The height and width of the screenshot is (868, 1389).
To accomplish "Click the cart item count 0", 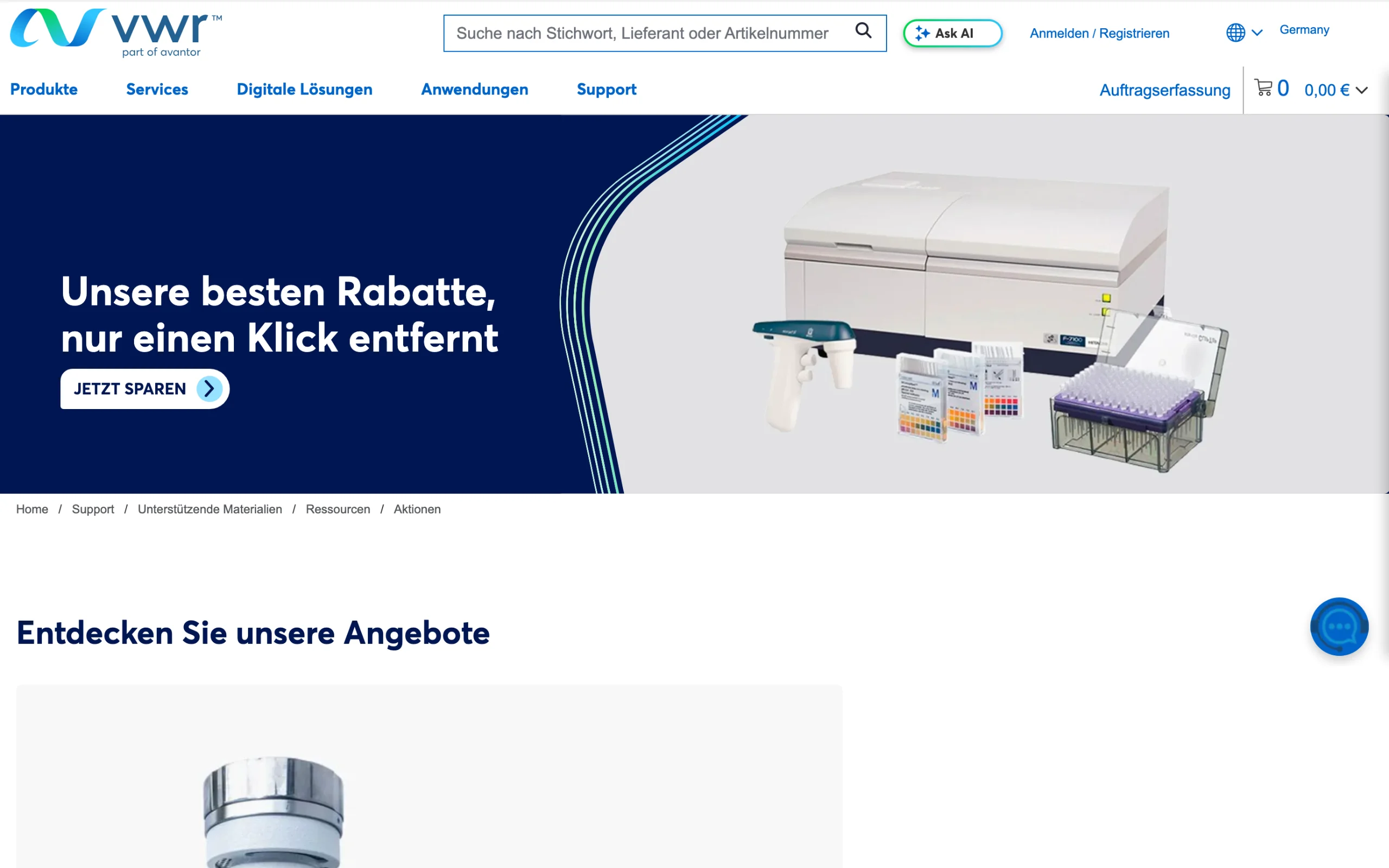I will pos(1283,88).
